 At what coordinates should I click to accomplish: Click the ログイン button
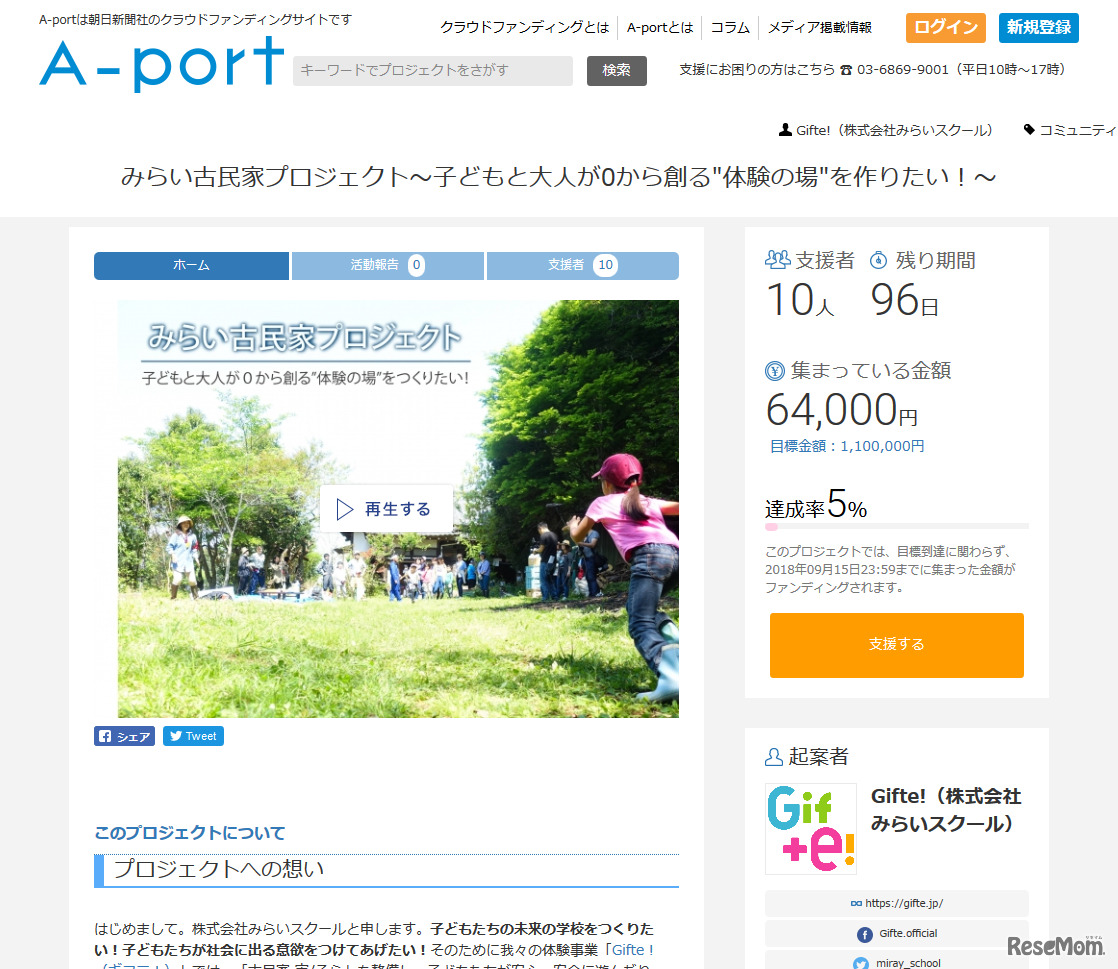[x=945, y=28]
